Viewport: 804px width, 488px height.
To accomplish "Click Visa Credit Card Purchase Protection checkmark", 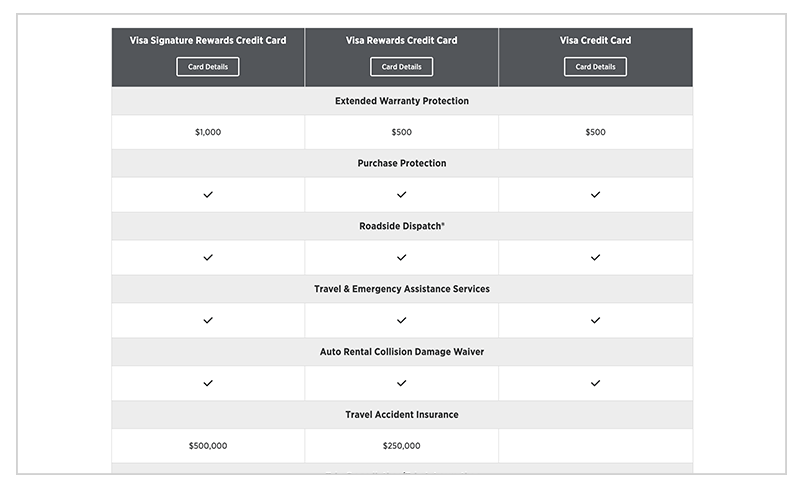I will coord(595,195).
